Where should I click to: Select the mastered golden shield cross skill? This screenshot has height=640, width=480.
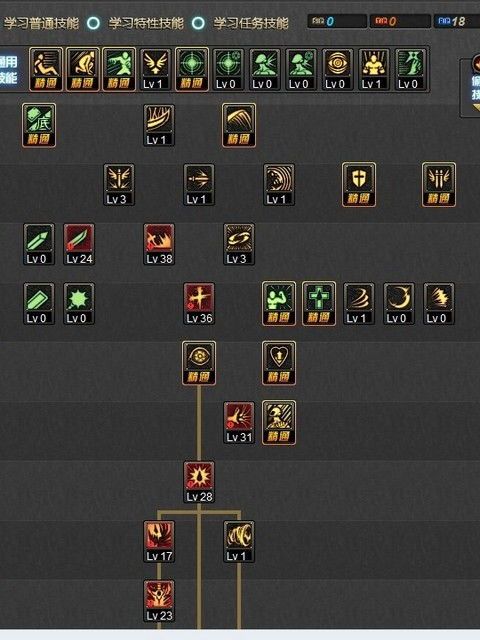pos(359,184)
